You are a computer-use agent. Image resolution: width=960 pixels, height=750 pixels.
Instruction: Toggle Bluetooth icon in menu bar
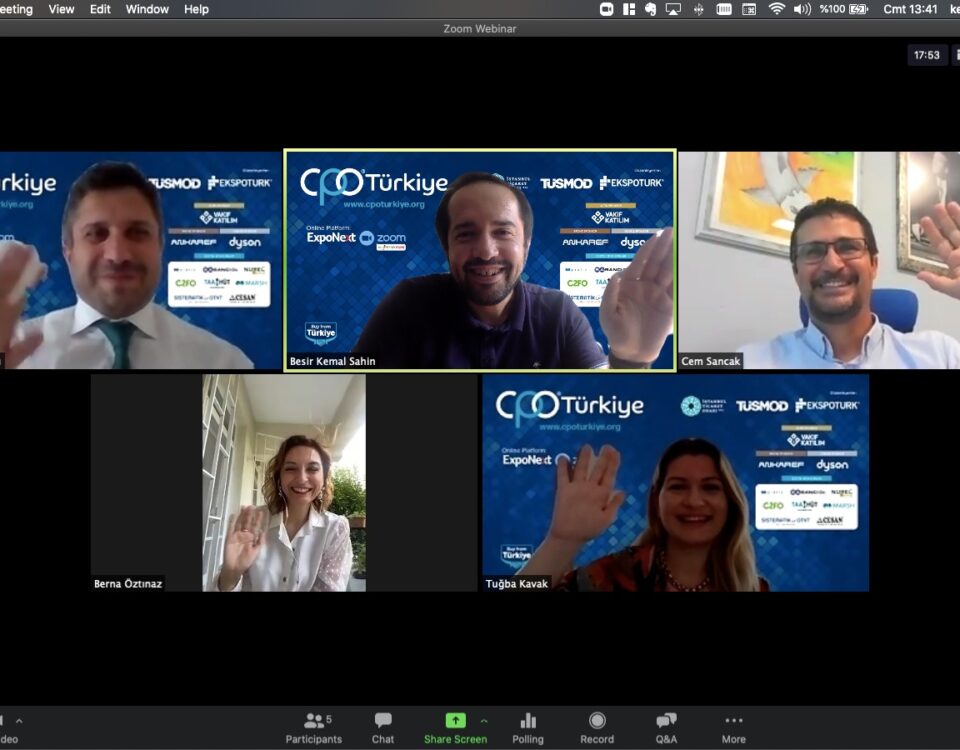(698, 9)
